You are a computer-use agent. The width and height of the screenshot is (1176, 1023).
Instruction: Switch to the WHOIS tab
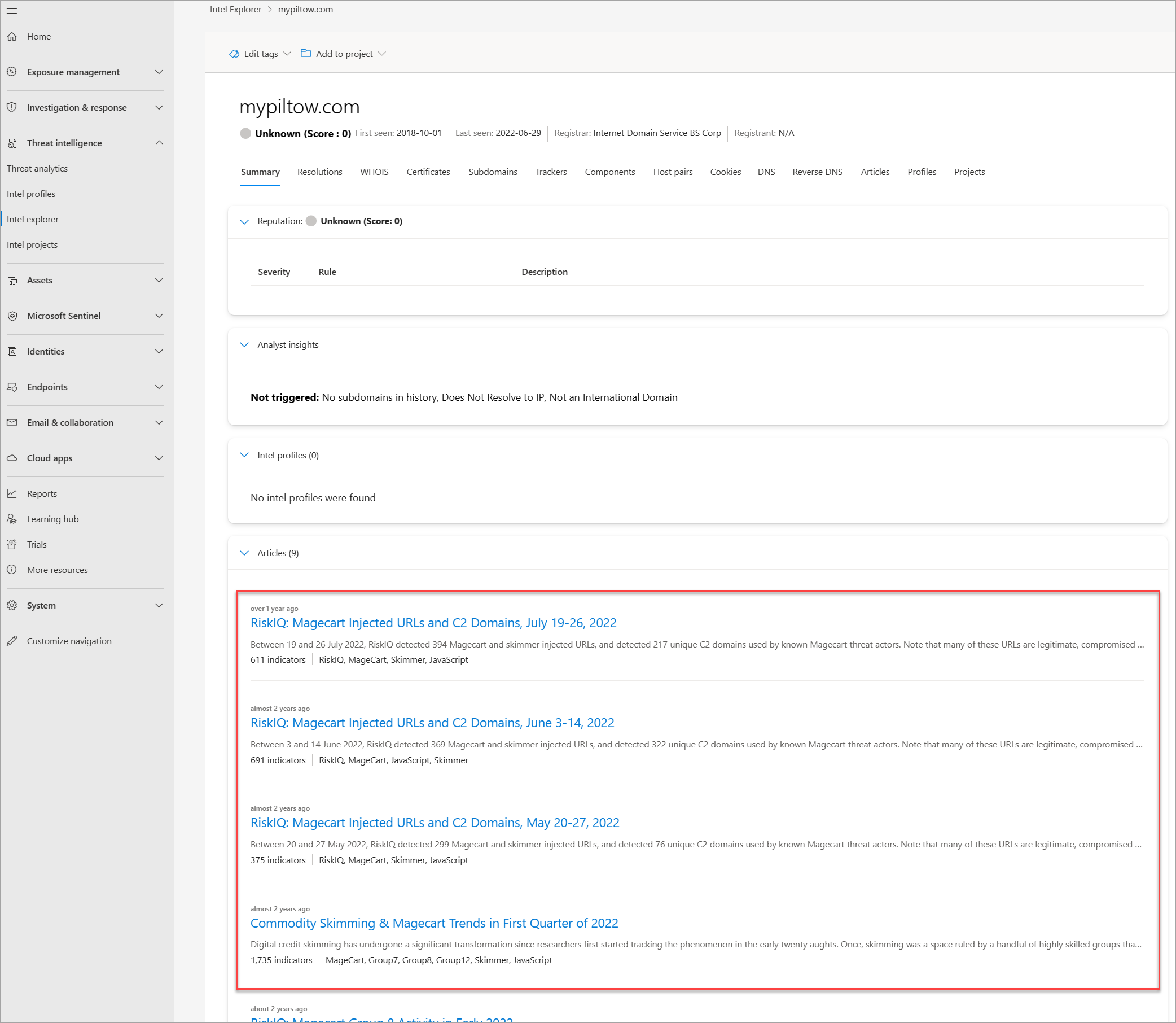tap(374, 172)
